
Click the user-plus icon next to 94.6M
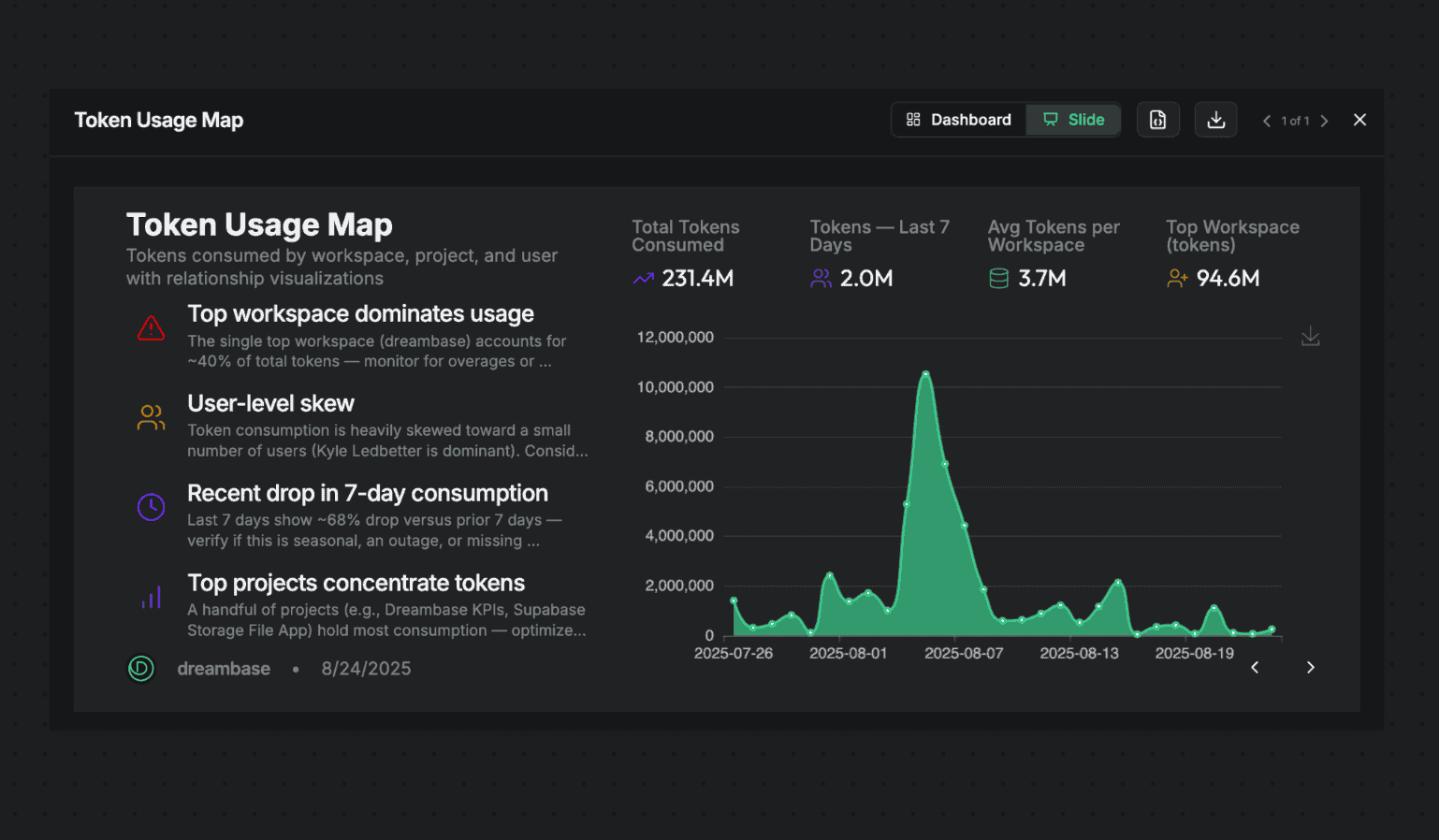click(1176, 278)
